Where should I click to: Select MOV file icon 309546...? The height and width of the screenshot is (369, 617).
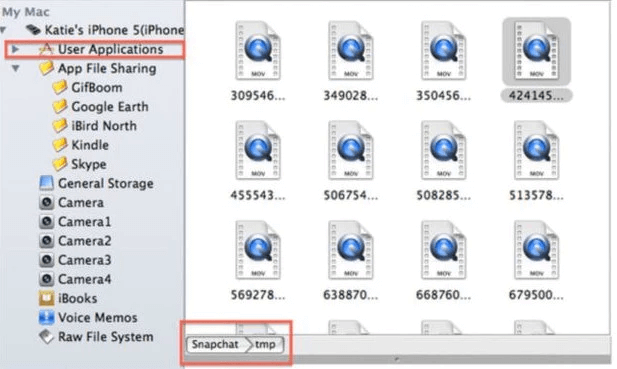(x=258, y=51)
